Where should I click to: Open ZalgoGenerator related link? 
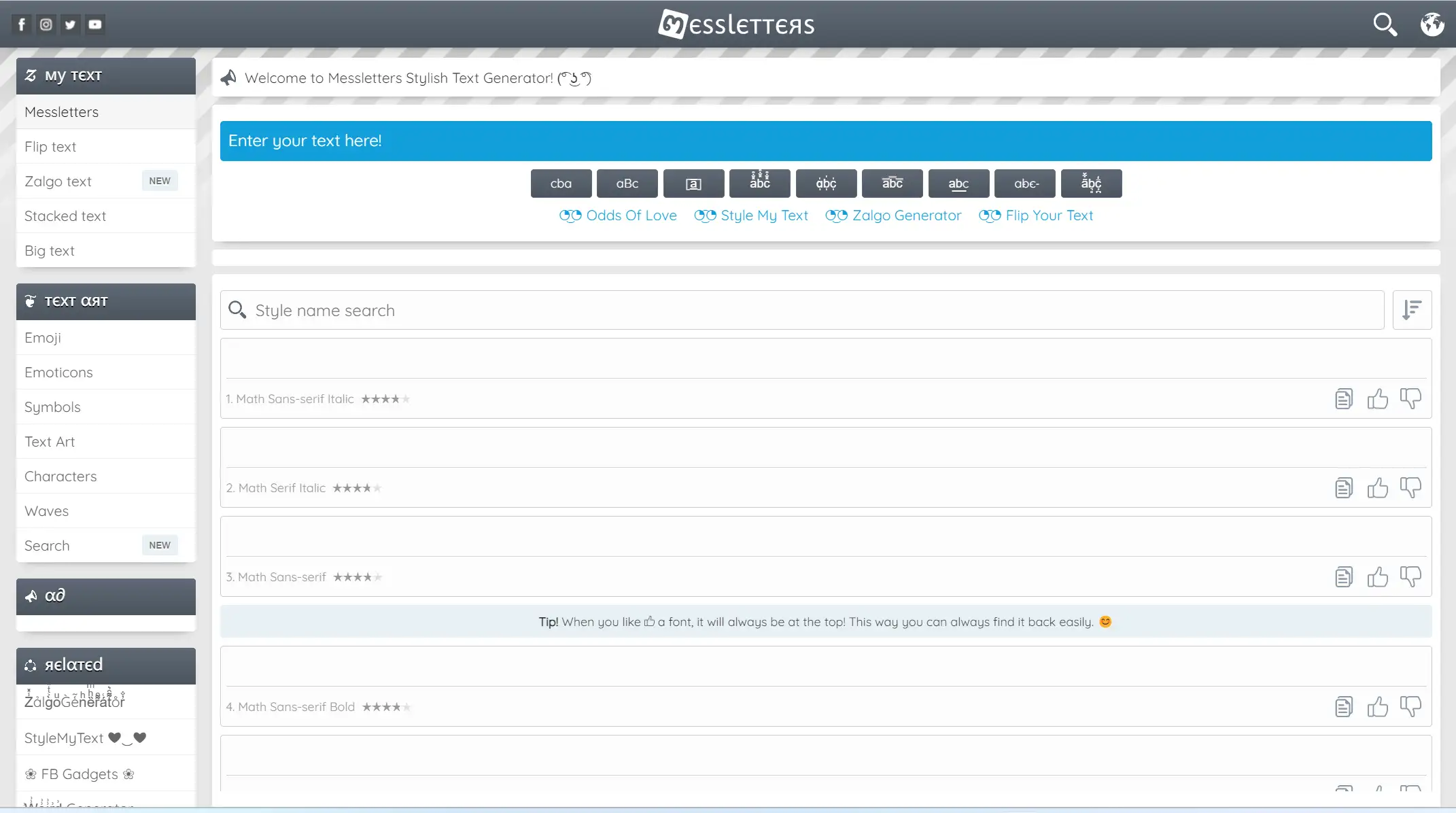pyautogui.click(x=106, y=702)
